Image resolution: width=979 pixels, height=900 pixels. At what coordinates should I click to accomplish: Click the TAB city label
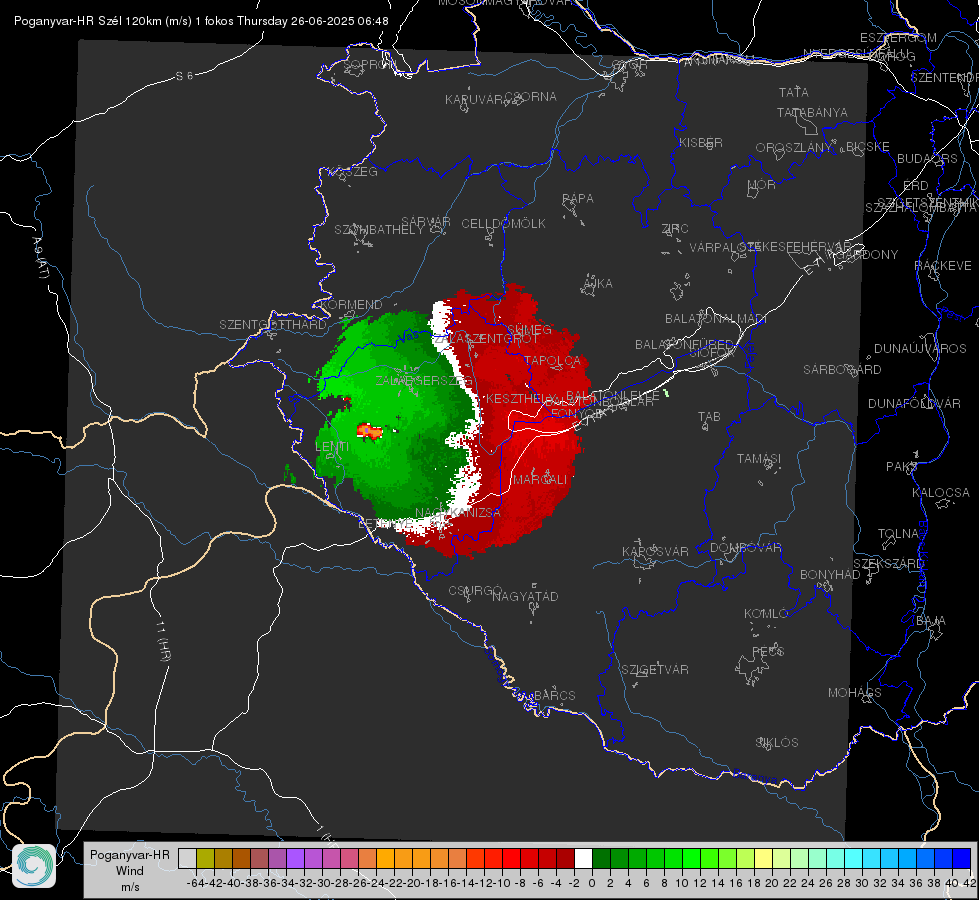[709, 417]
